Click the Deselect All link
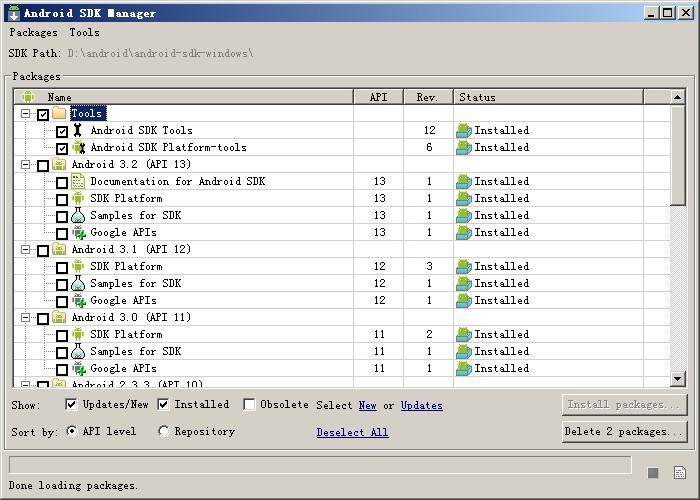Image resolution: width=700 pixels, height=500 pixels. pyautogui.click(x=353, y=432)
